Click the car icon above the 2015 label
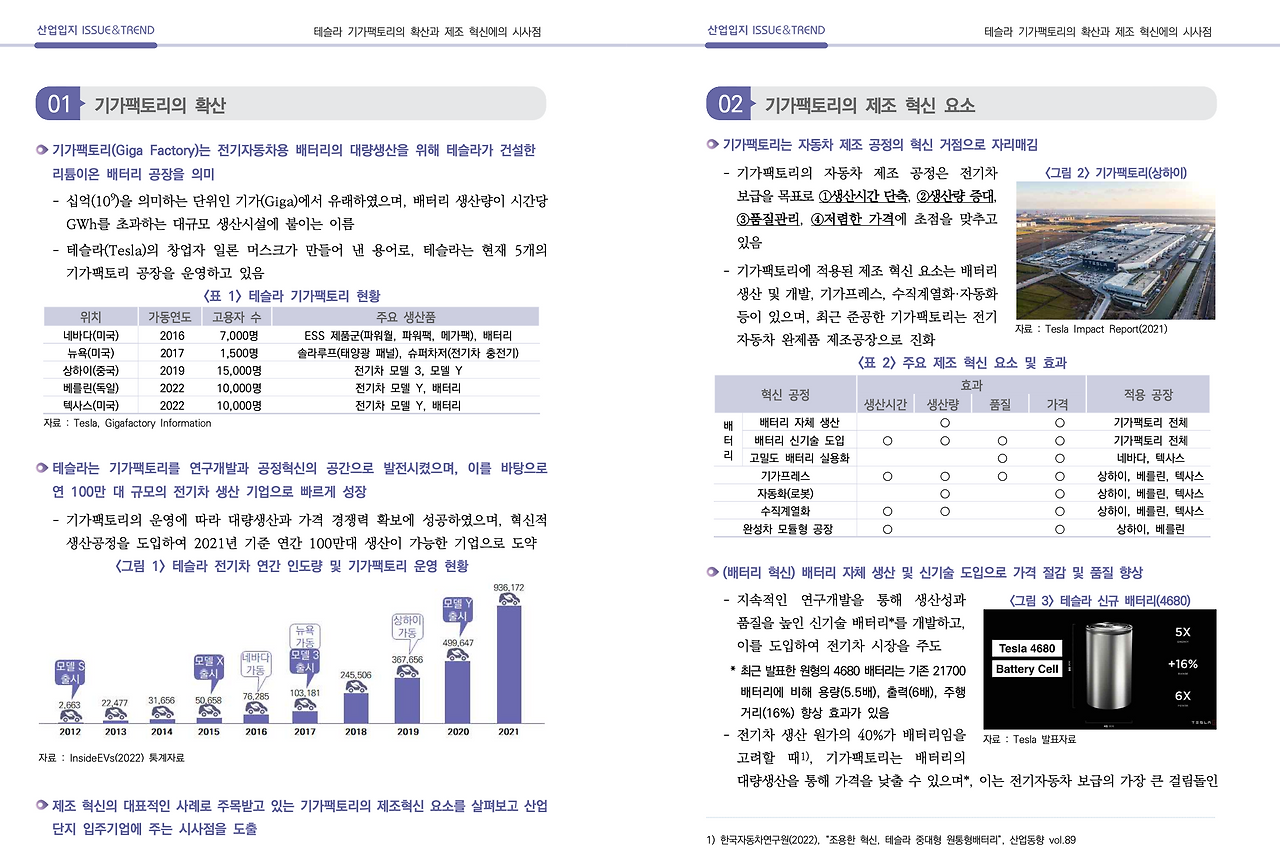This screenshot has height=858, width=1280. tap(208, 712)
